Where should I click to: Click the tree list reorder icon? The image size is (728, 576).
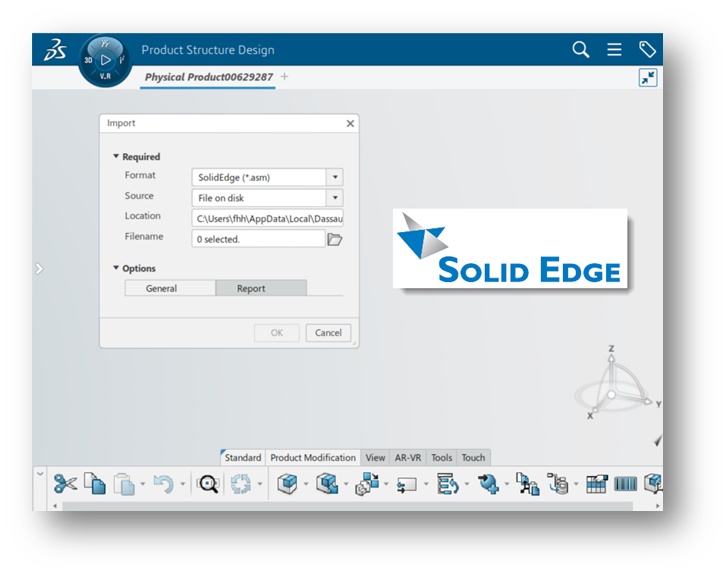click(x=447, y=484)
